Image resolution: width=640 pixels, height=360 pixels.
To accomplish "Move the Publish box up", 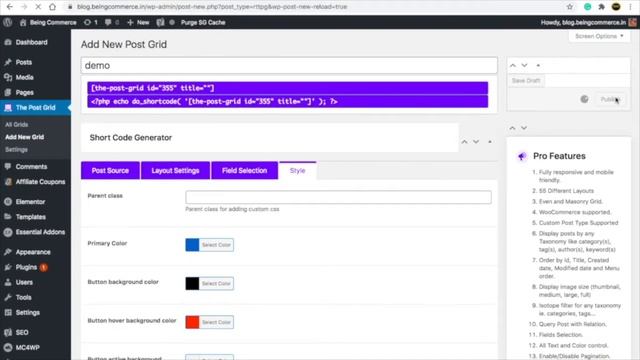I will coord(513,65).
